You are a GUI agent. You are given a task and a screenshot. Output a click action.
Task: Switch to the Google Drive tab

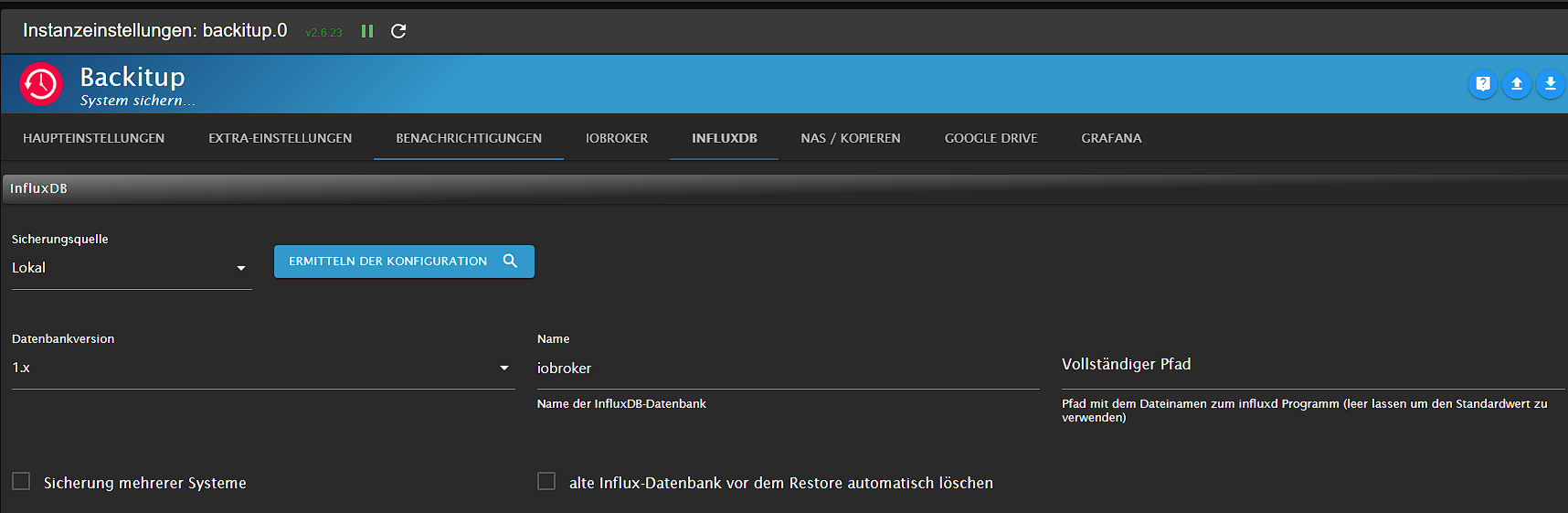pos(991,138)
